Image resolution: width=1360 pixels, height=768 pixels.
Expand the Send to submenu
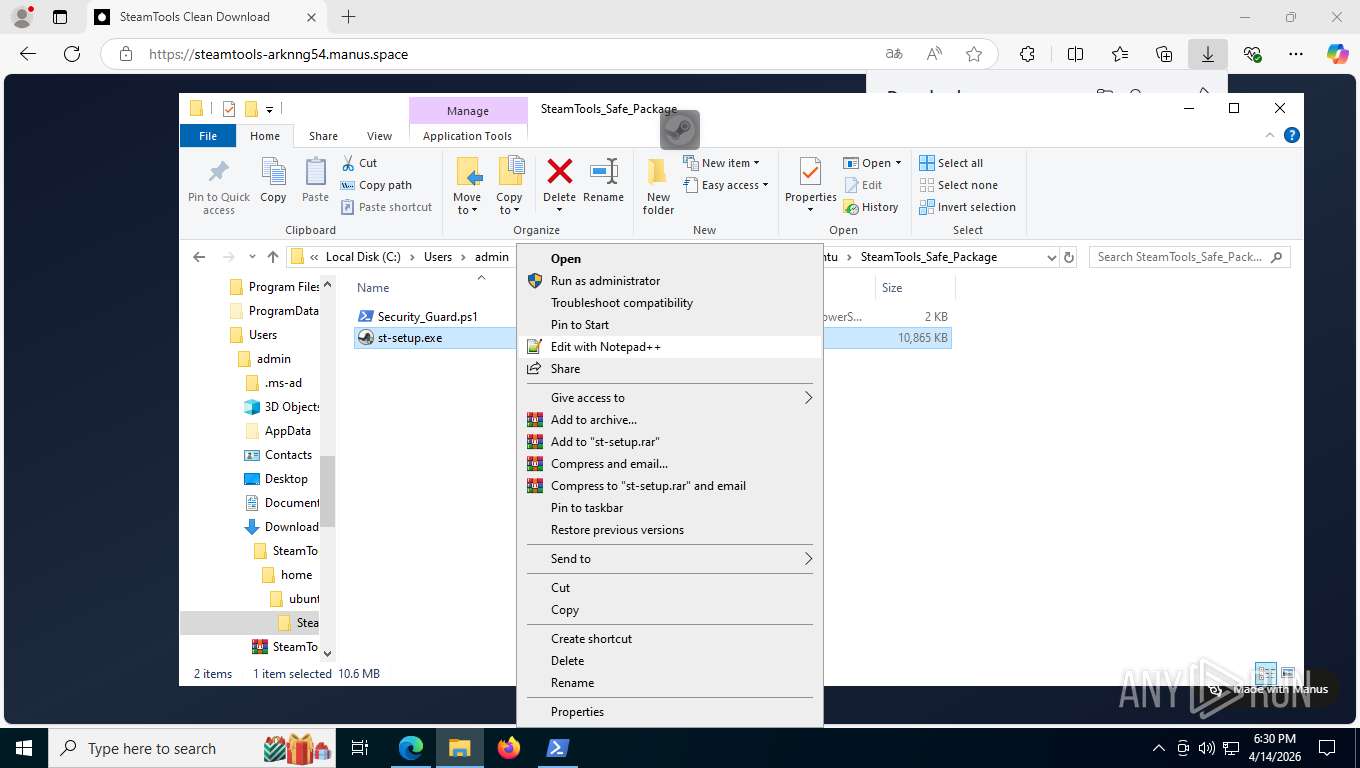670,559
